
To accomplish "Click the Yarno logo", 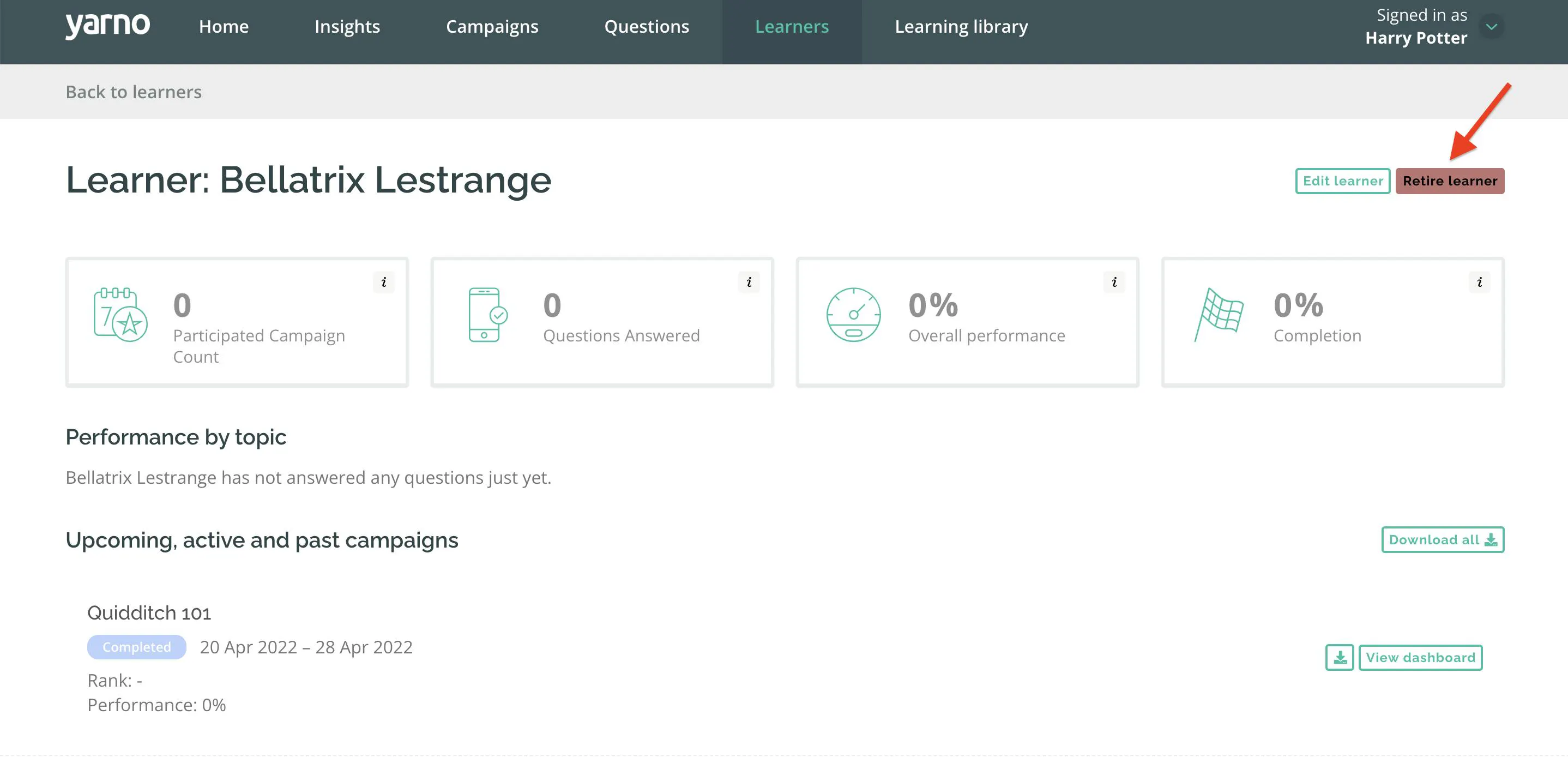I will click(x=108, y=26).
